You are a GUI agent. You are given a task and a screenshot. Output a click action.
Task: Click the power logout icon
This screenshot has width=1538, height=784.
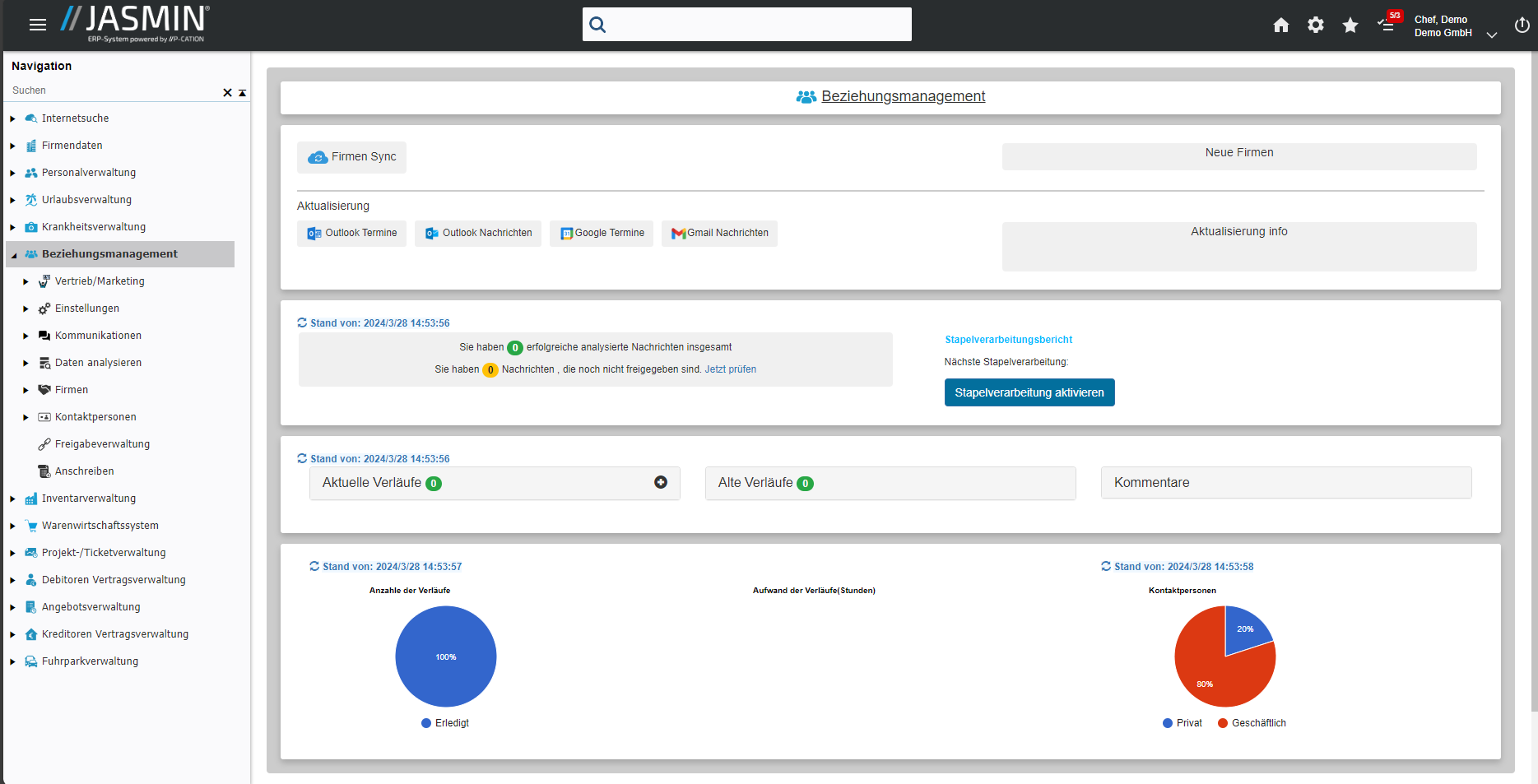1522,26
